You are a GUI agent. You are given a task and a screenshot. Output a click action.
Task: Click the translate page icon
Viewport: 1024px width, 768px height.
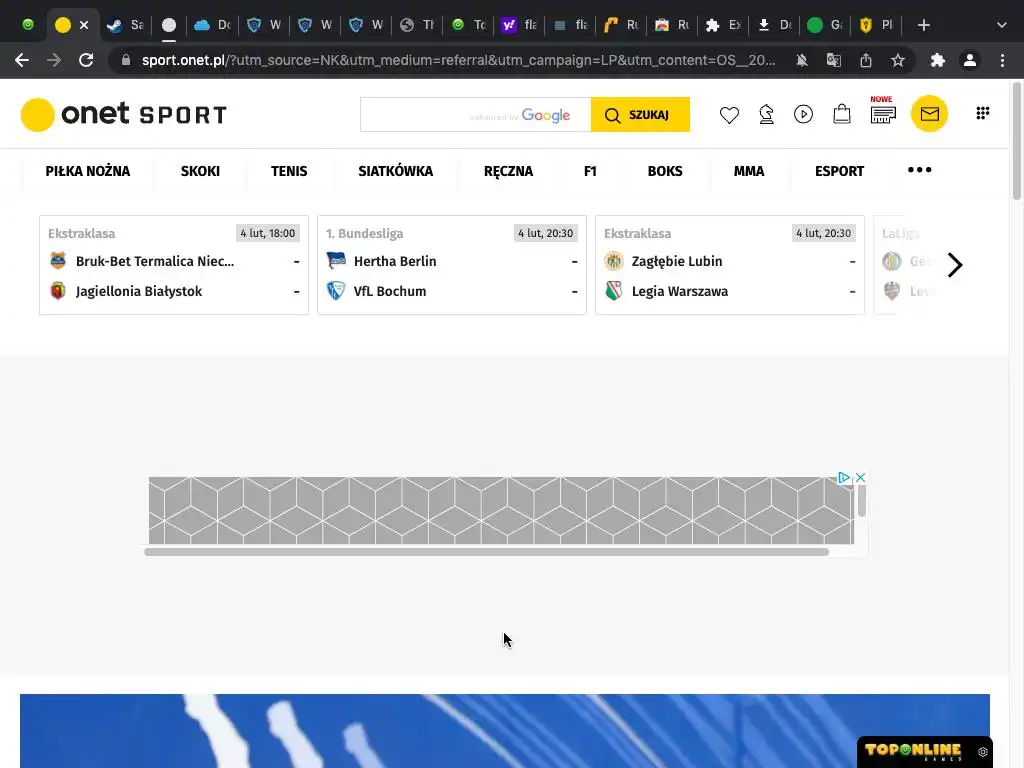[834, 60]
